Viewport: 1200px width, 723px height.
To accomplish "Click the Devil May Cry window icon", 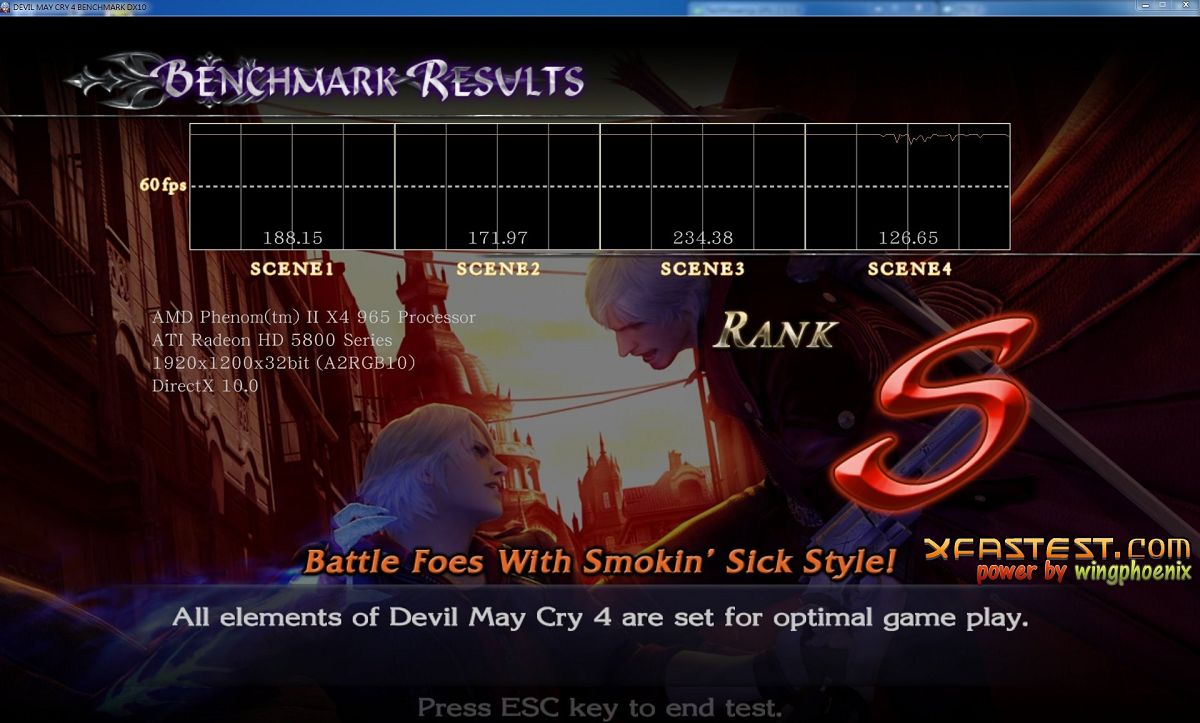I will pos(6,6).
